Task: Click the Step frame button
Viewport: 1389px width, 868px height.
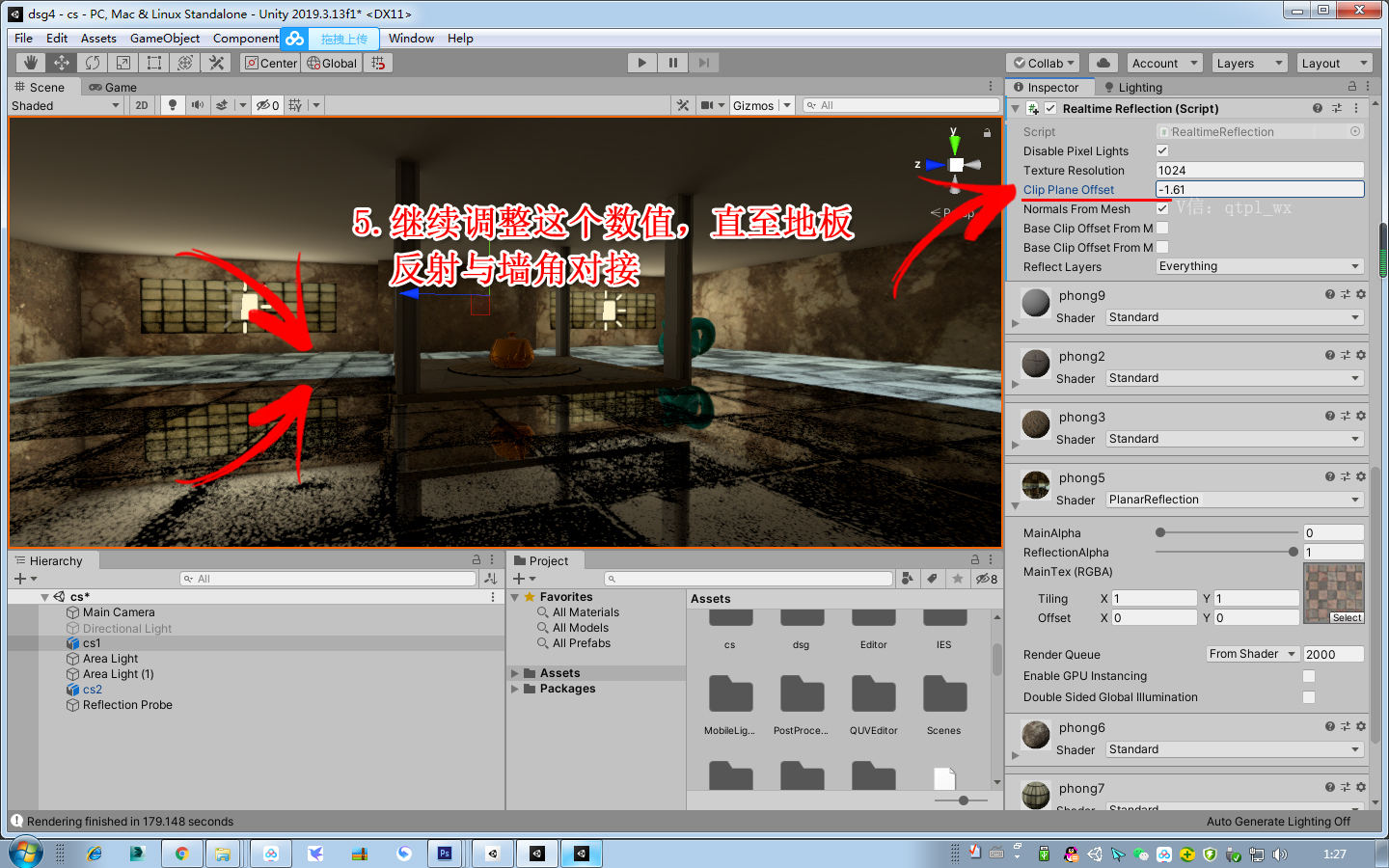Action: click(704, 63)
